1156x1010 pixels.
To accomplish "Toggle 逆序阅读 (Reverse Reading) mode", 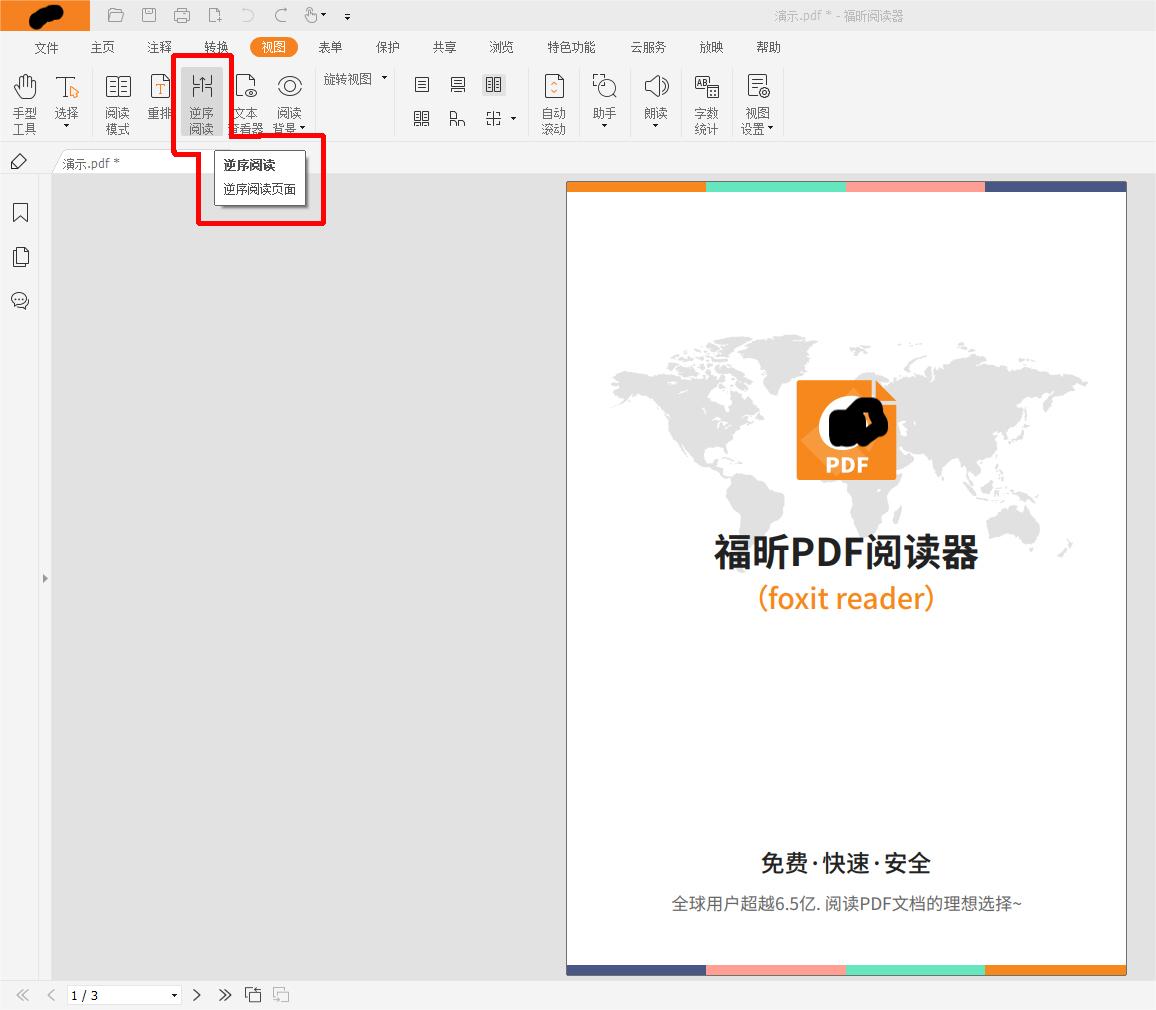I will pos(202,100).
